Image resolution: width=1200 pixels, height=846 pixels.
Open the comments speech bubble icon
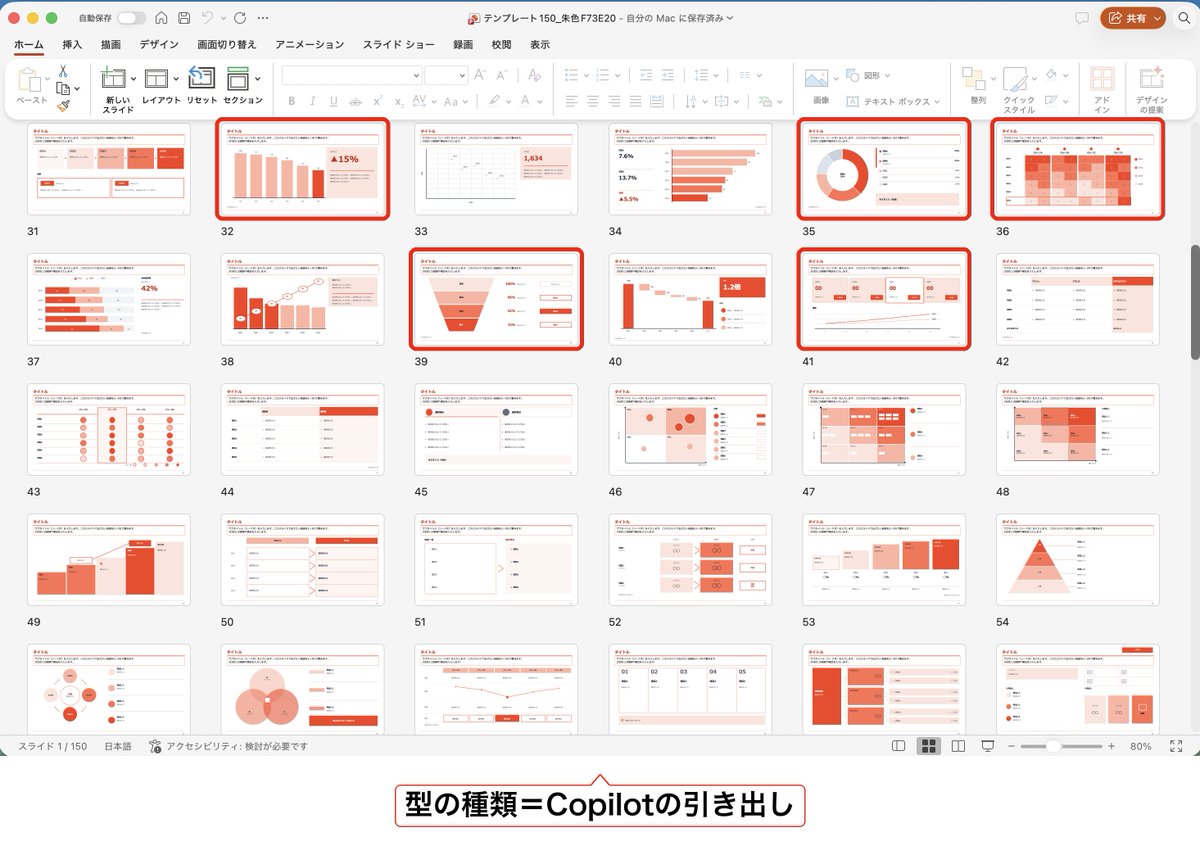click(1082, 18)
